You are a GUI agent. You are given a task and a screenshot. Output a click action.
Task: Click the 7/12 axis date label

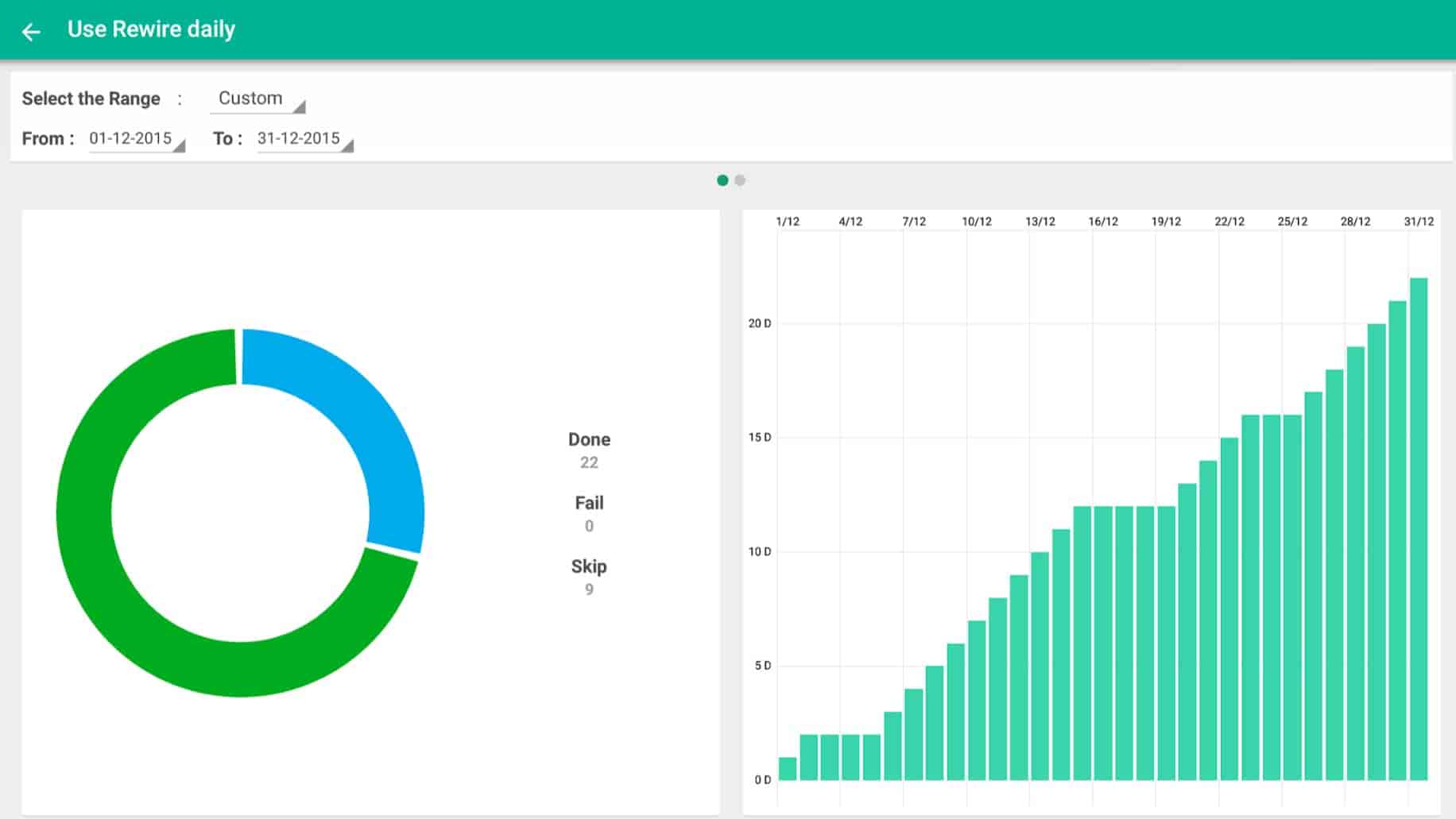click(x=914, y=222)
